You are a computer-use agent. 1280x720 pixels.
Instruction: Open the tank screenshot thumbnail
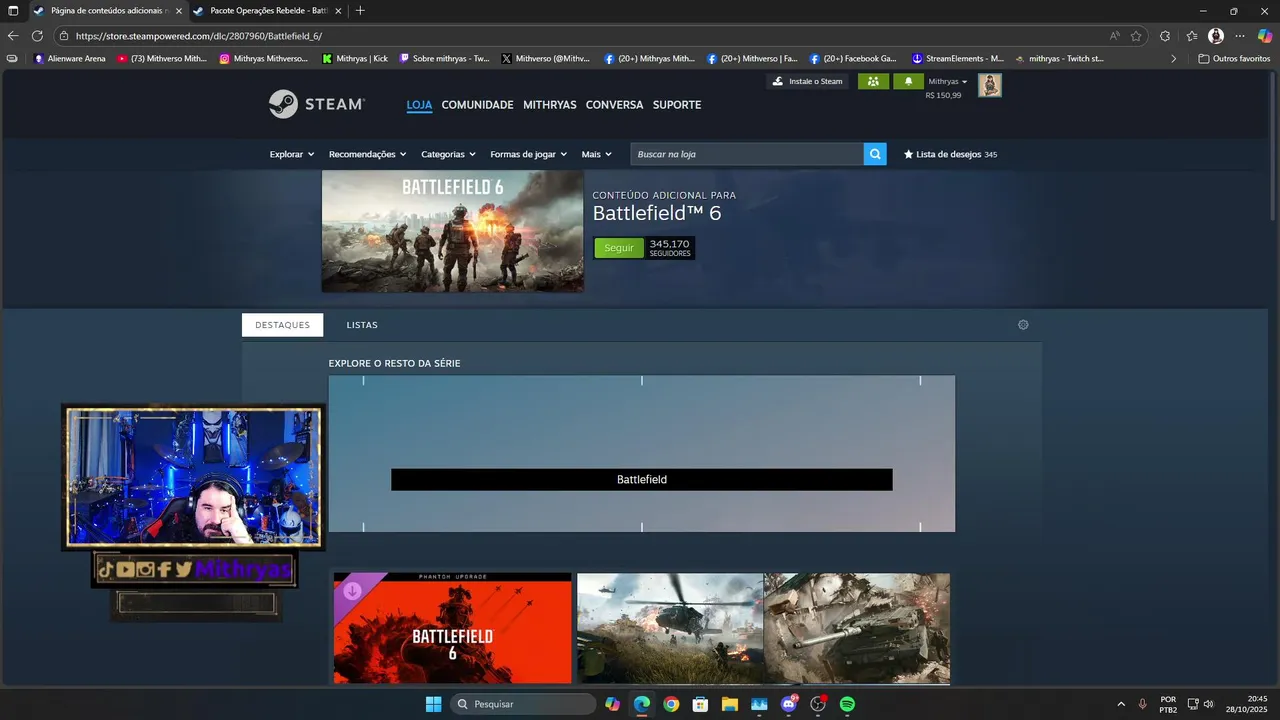click(857, 628)
